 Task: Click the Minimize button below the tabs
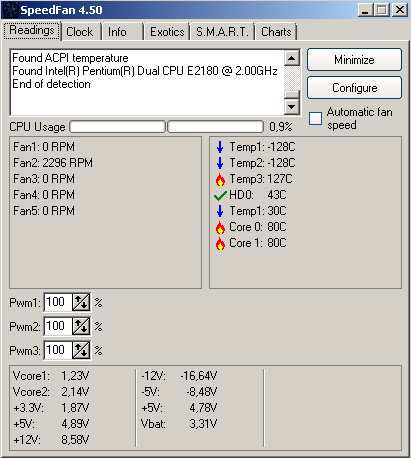pyautogui.click(x=354, y=60)
